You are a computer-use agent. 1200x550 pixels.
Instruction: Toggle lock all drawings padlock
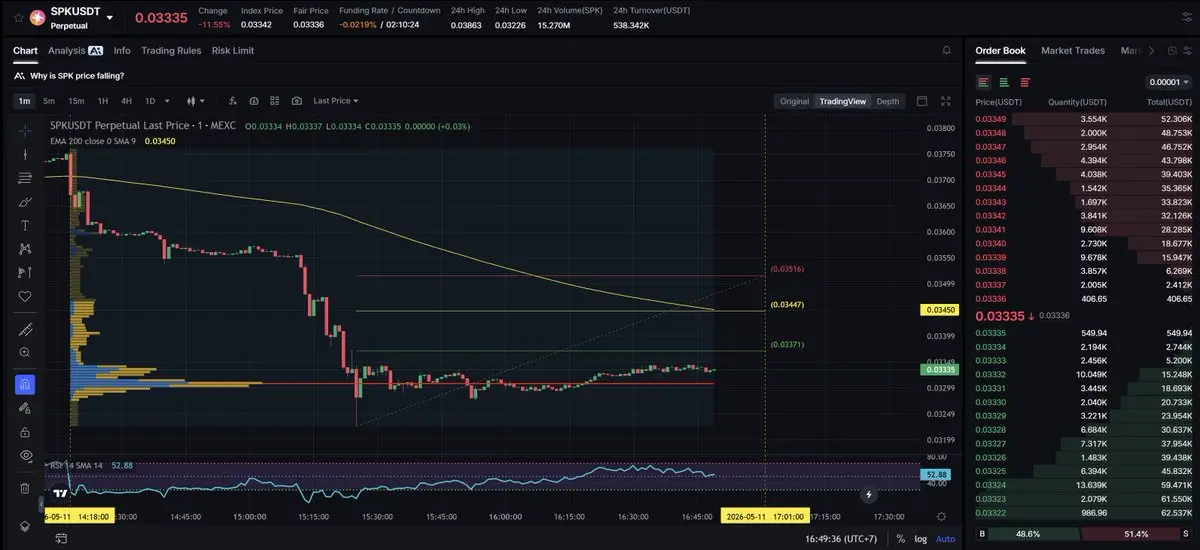25,432
